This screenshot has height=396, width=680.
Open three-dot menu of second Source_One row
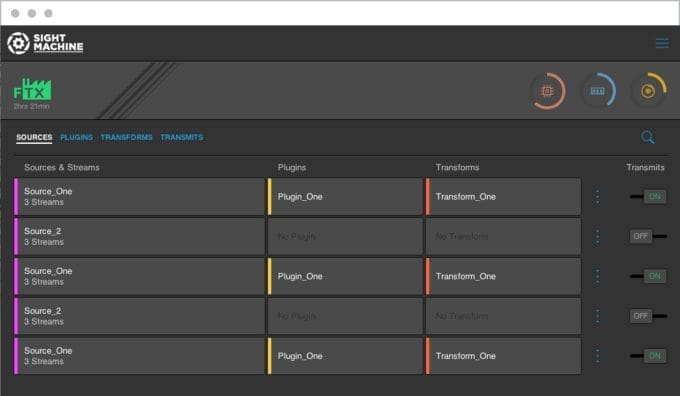tap(598, 276)
